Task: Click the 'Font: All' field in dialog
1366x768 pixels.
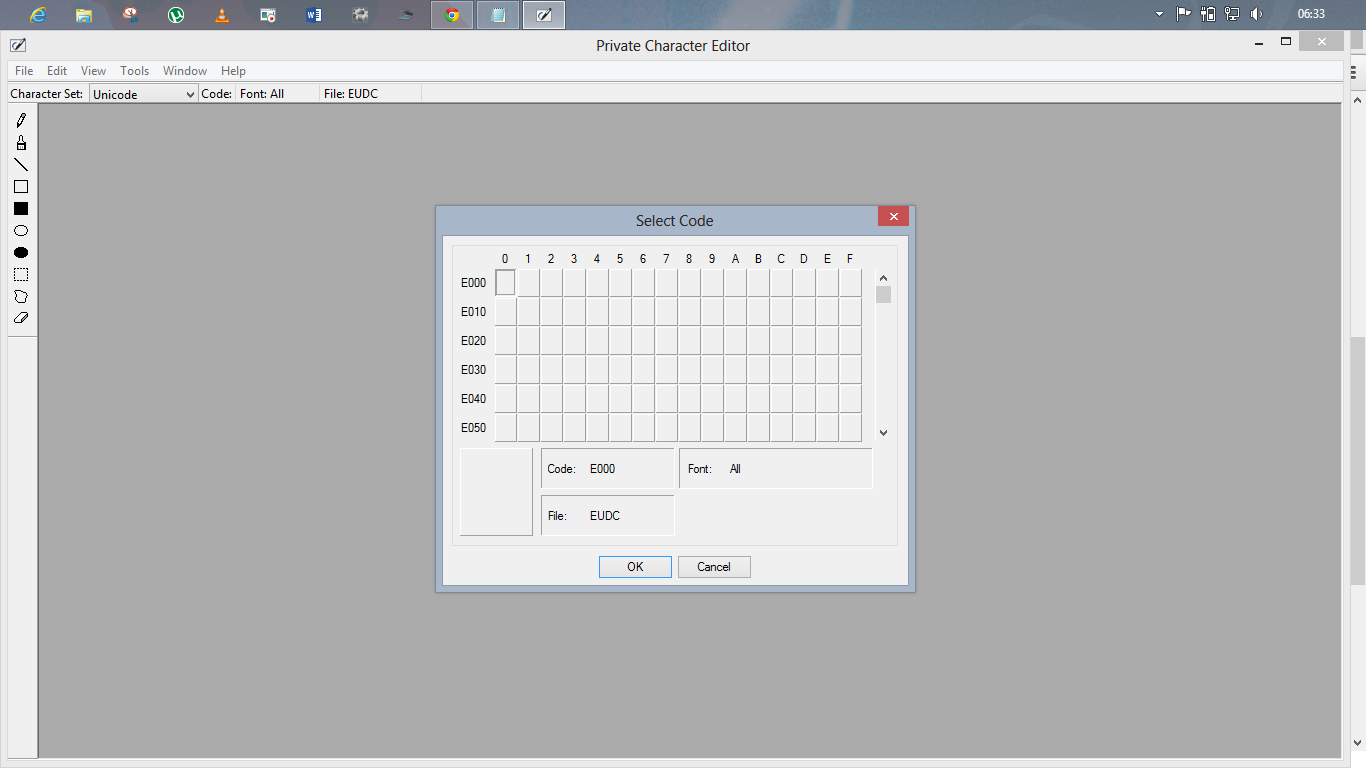Action: [776, 469]
